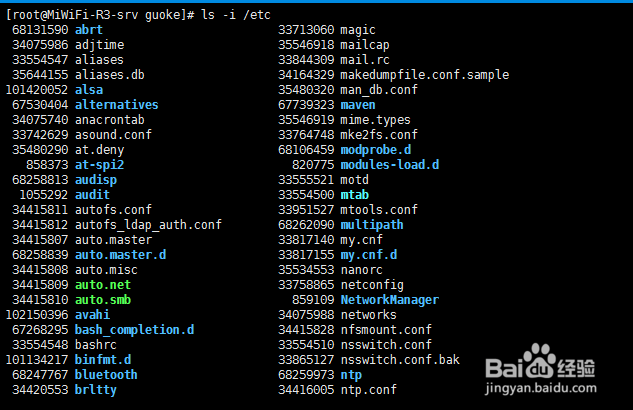Click the autofs_ldap_auth.conf filename

point(148,225)
